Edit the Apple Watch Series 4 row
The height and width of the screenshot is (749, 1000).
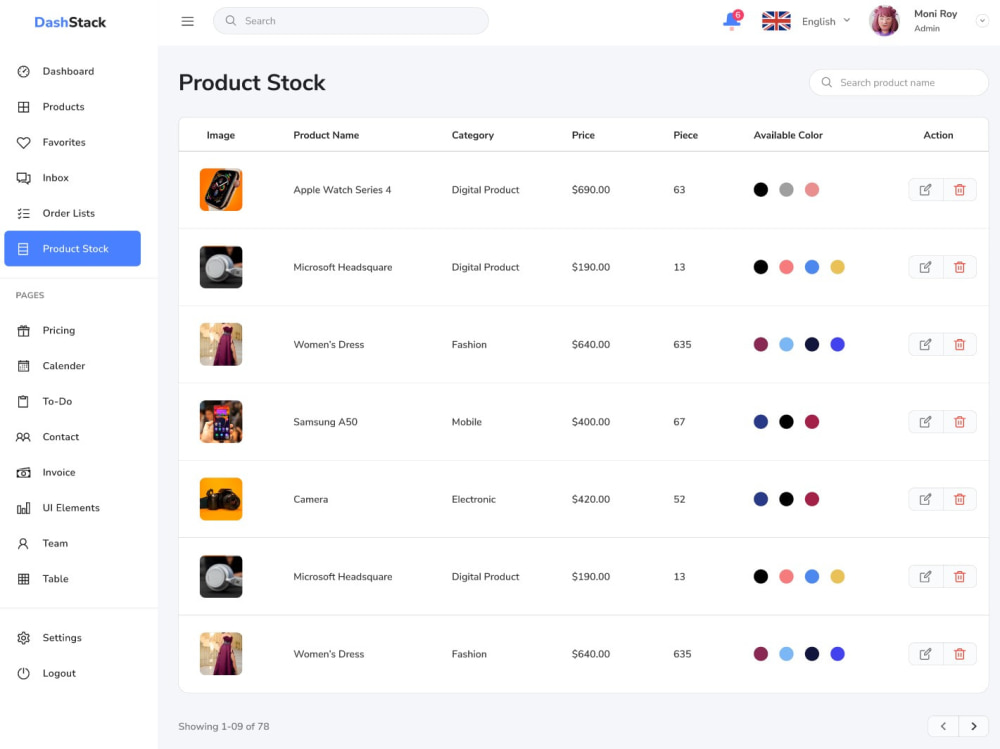point(925,189)
